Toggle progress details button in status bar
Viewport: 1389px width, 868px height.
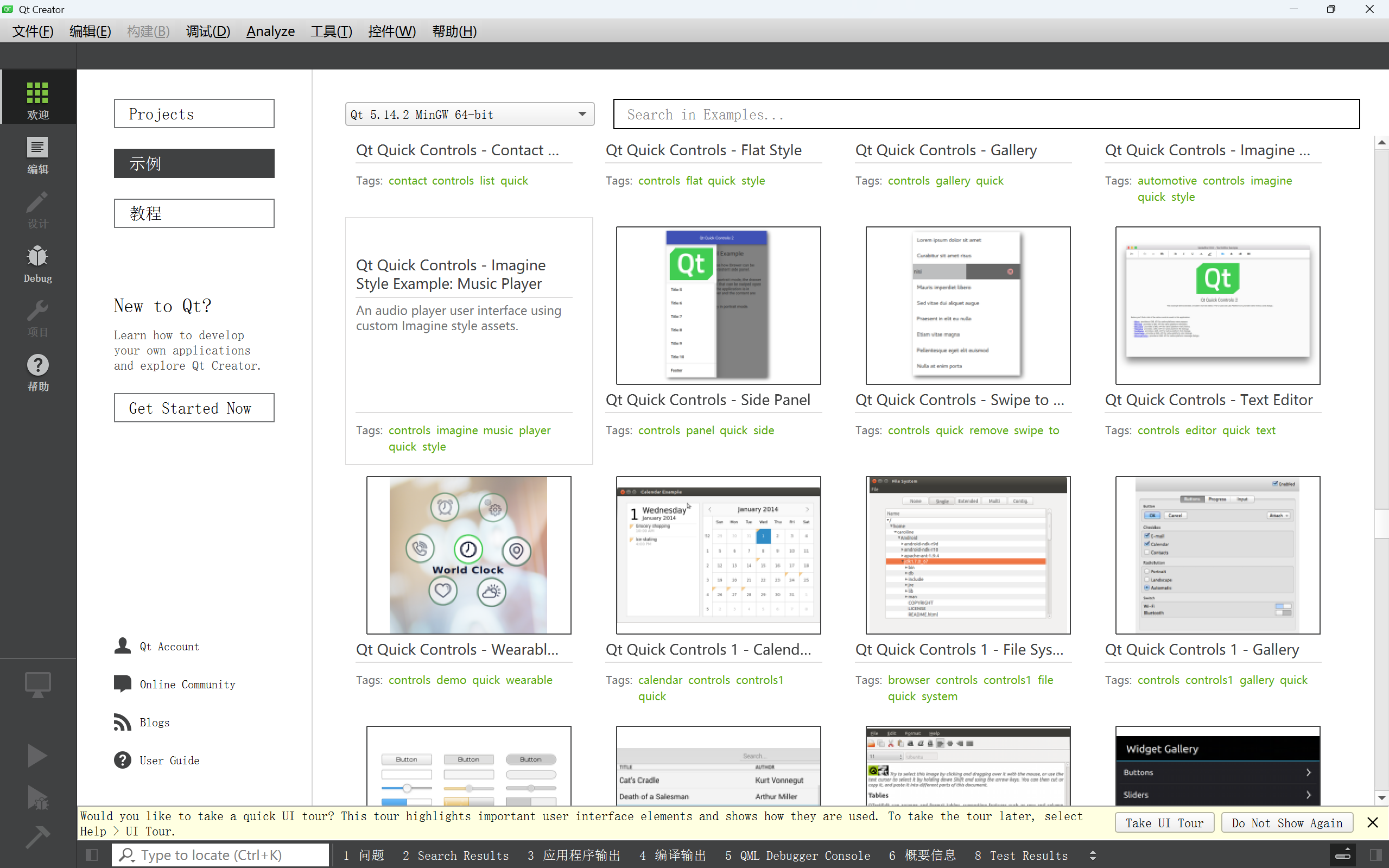(x=1343, y=855)
